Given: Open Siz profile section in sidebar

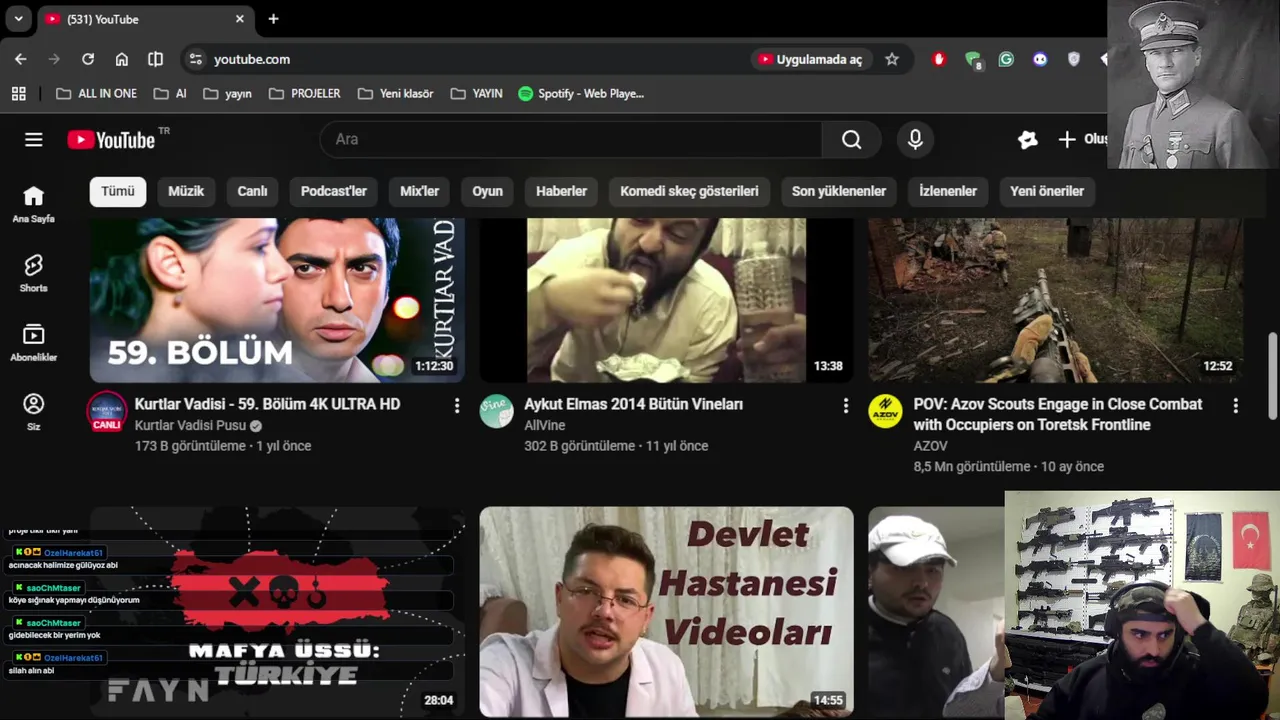Looking at the screenshot, I should (34, 412).
